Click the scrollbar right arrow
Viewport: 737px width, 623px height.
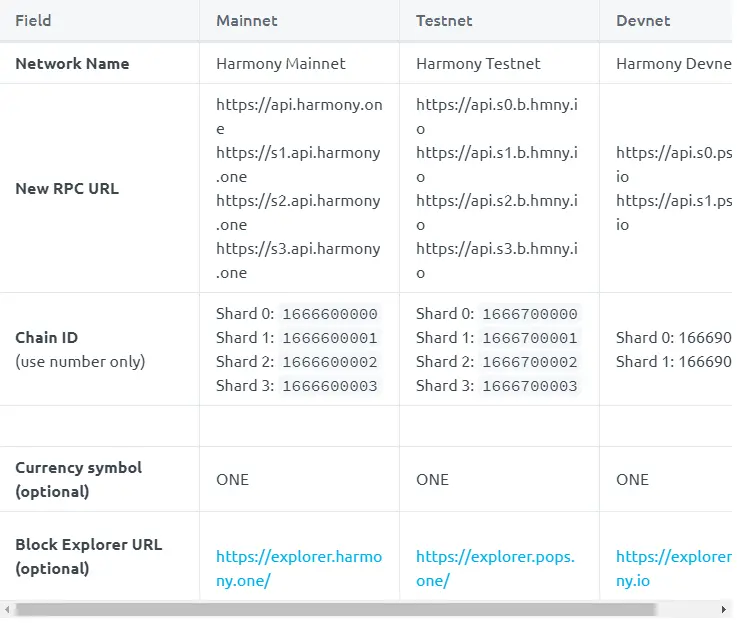click(x=724, y=610)
